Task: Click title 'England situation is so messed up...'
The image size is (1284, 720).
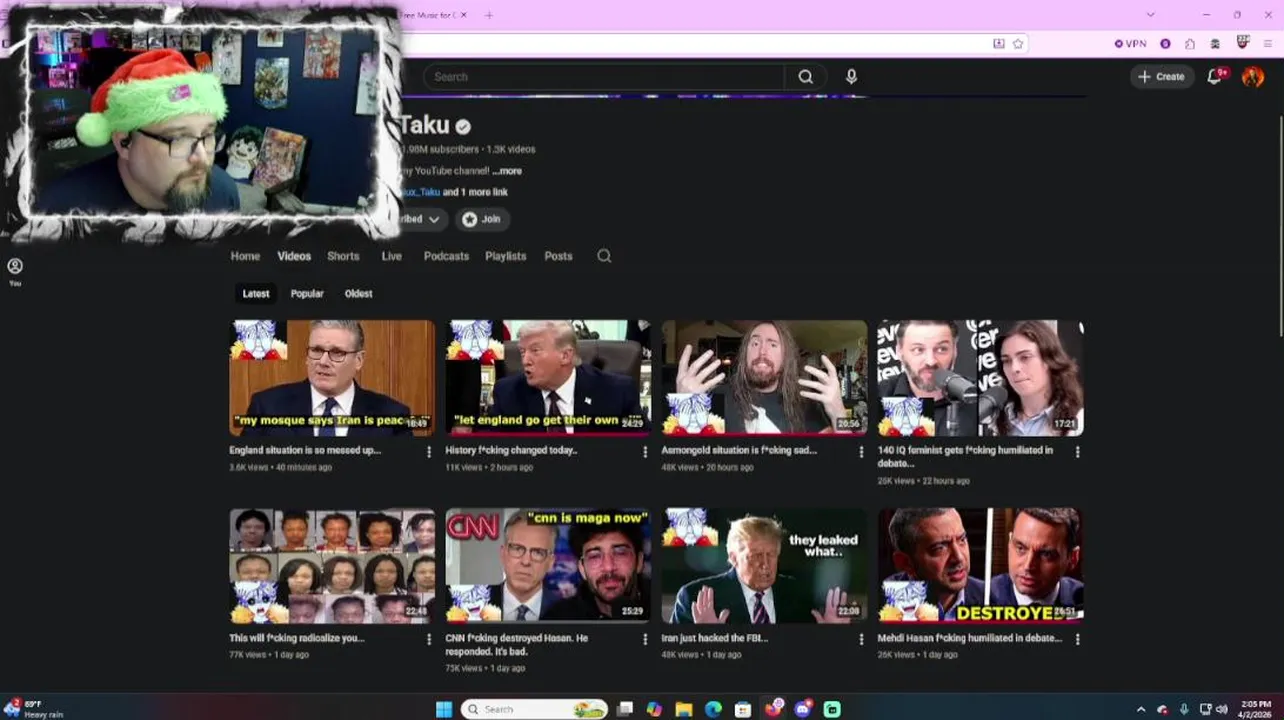Action: (x=305, y=451)
